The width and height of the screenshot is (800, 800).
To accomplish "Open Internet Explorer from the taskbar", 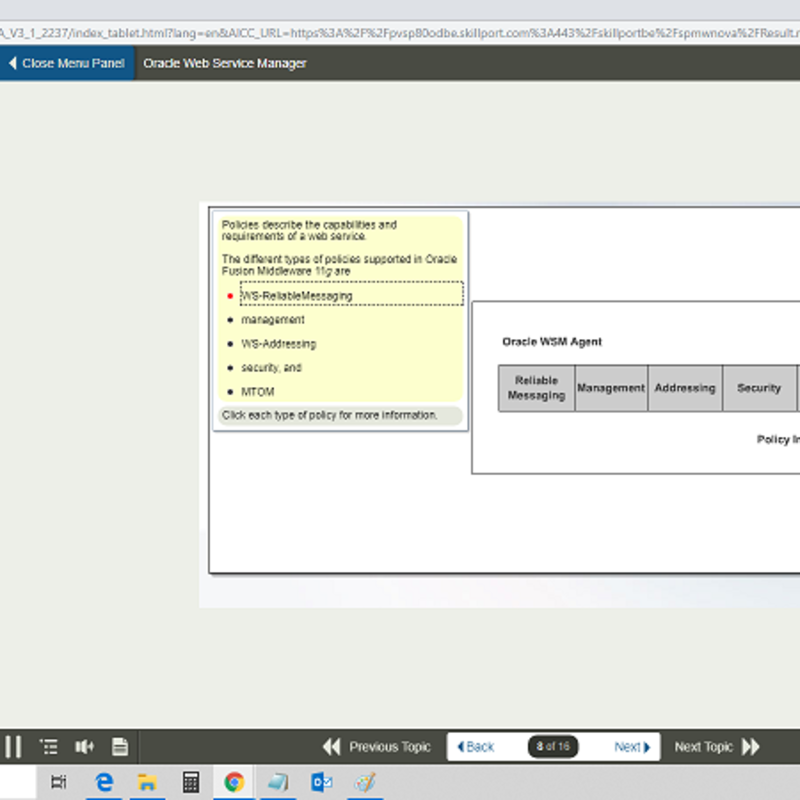I will point(104,782).
